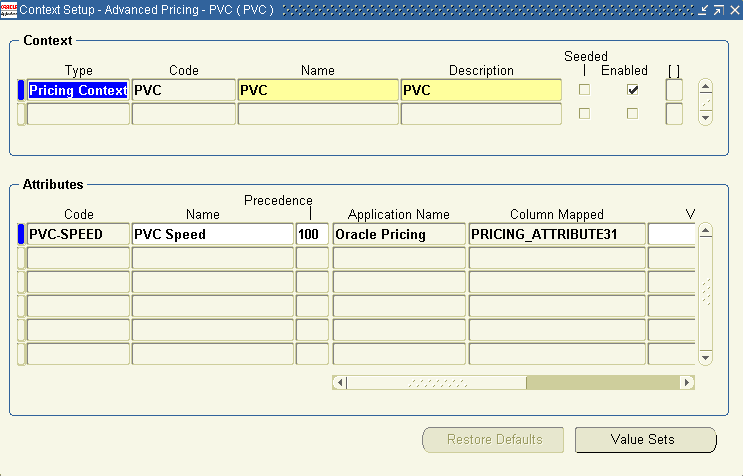Click the PRICING_ATTRIBUTE31 column mapped cell
The width and height of the screenshot is (743, 476).
557,234
